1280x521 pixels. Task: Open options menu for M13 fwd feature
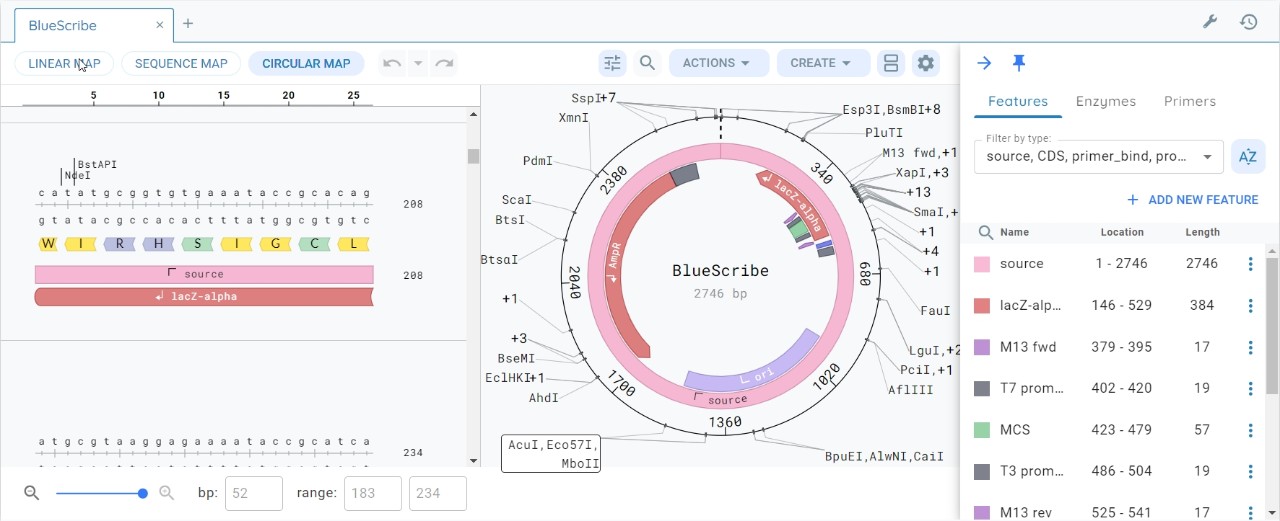1250,347
